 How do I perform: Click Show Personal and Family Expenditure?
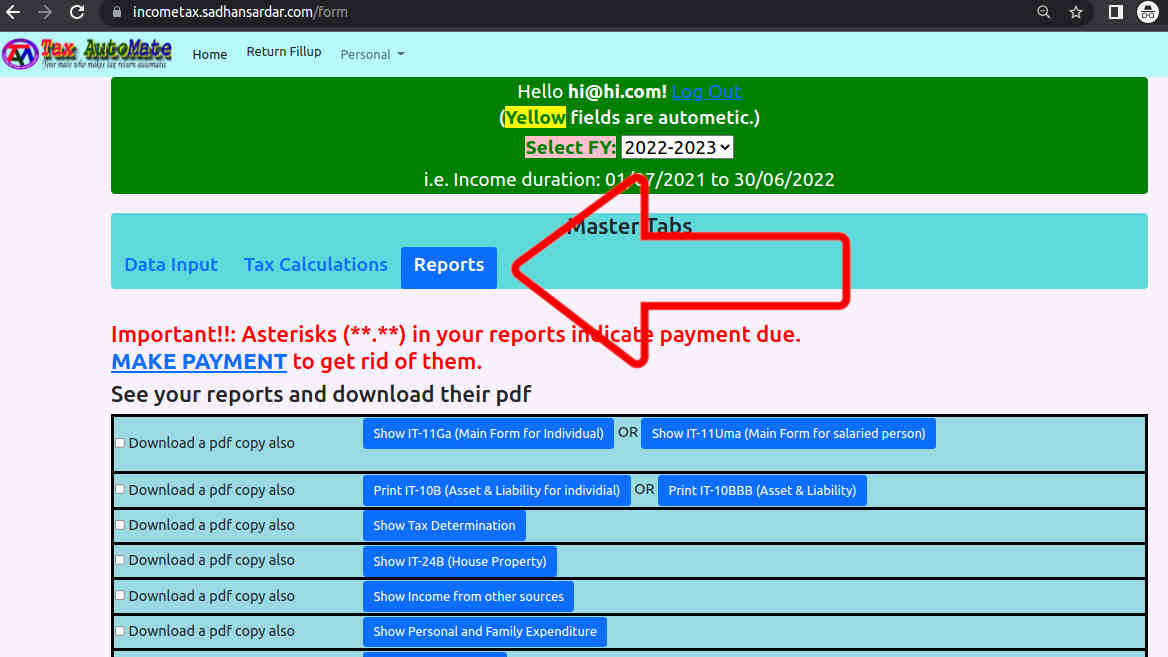[x=484, y=631]
